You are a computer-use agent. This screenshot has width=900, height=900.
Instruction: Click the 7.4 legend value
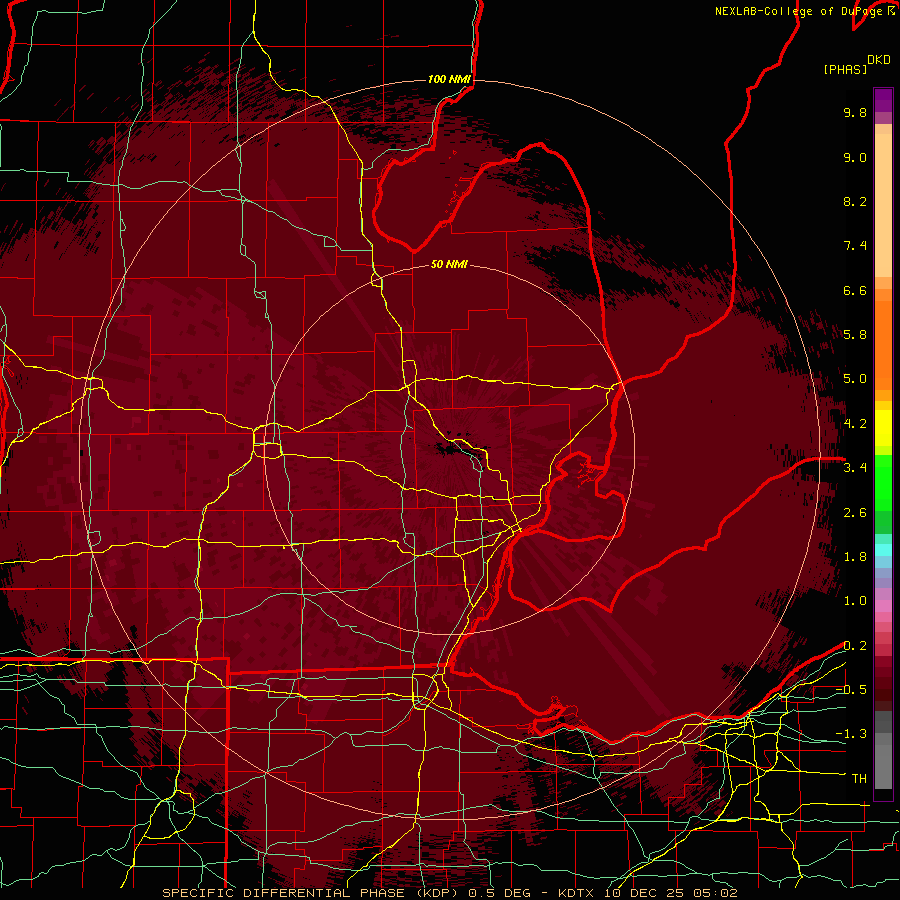855,246
